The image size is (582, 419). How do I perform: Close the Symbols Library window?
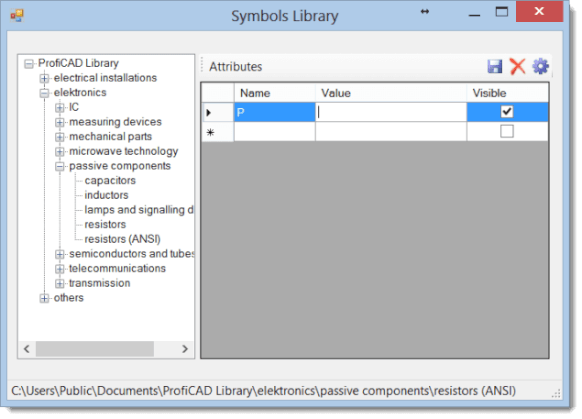coord(539,12)
